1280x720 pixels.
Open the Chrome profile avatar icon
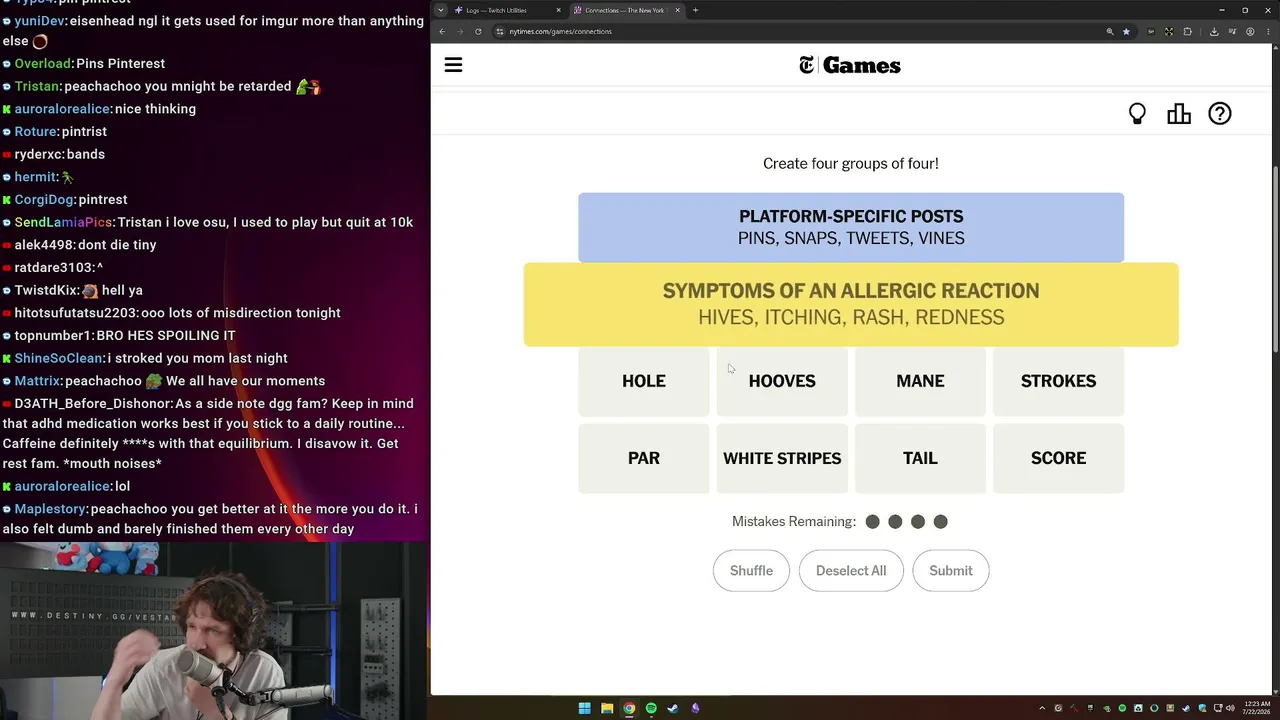(x=1251, y=31)
